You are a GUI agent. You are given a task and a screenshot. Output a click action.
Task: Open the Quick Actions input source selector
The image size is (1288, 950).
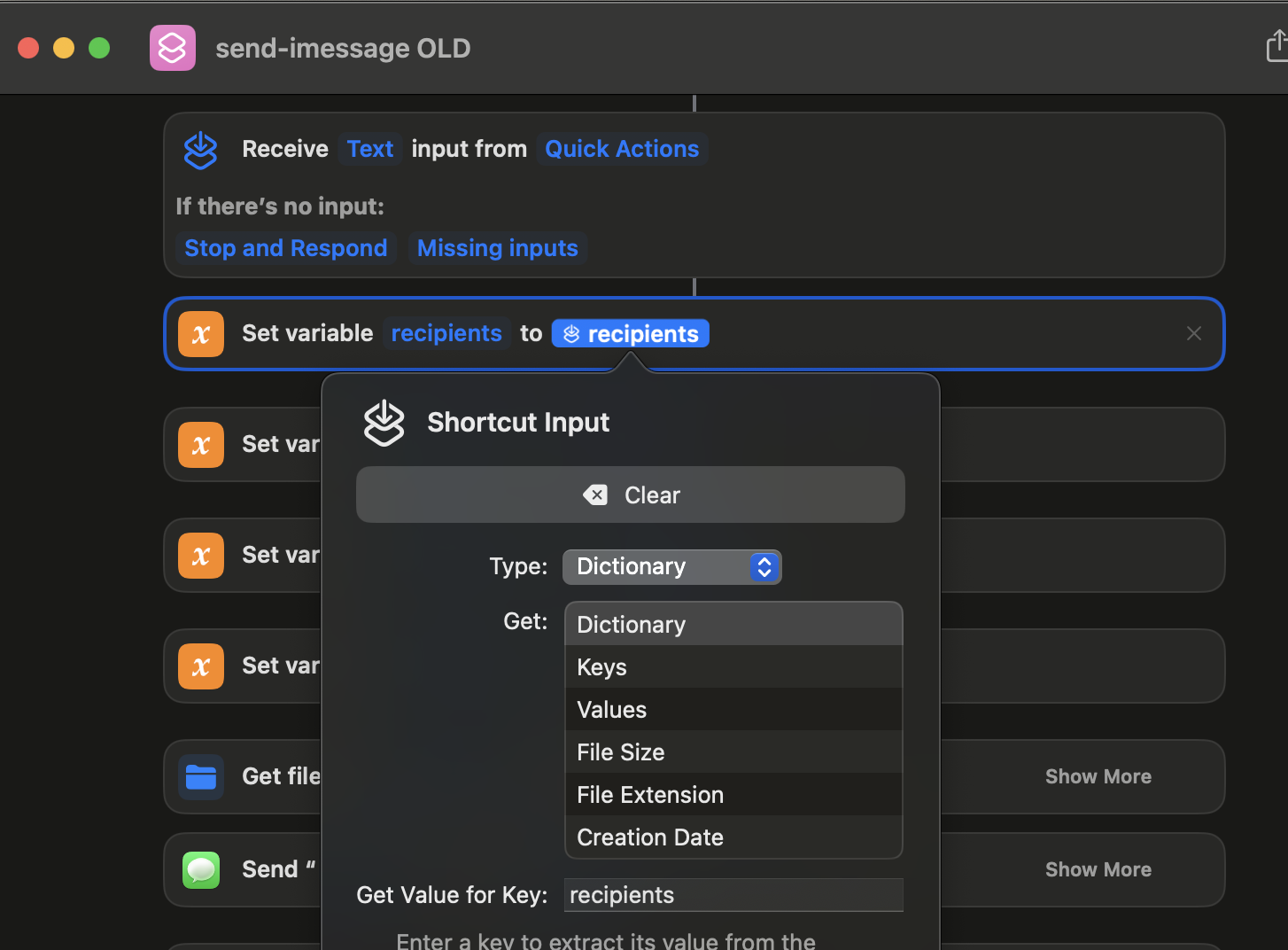(621, 149)
